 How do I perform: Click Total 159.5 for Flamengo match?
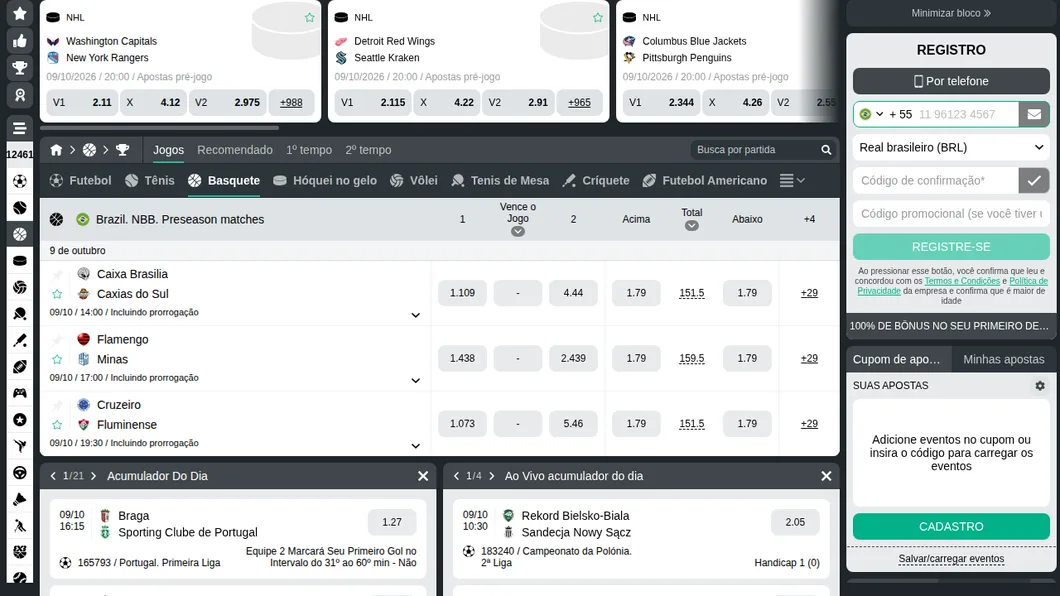pyautogui.click(x=692, y=358)
